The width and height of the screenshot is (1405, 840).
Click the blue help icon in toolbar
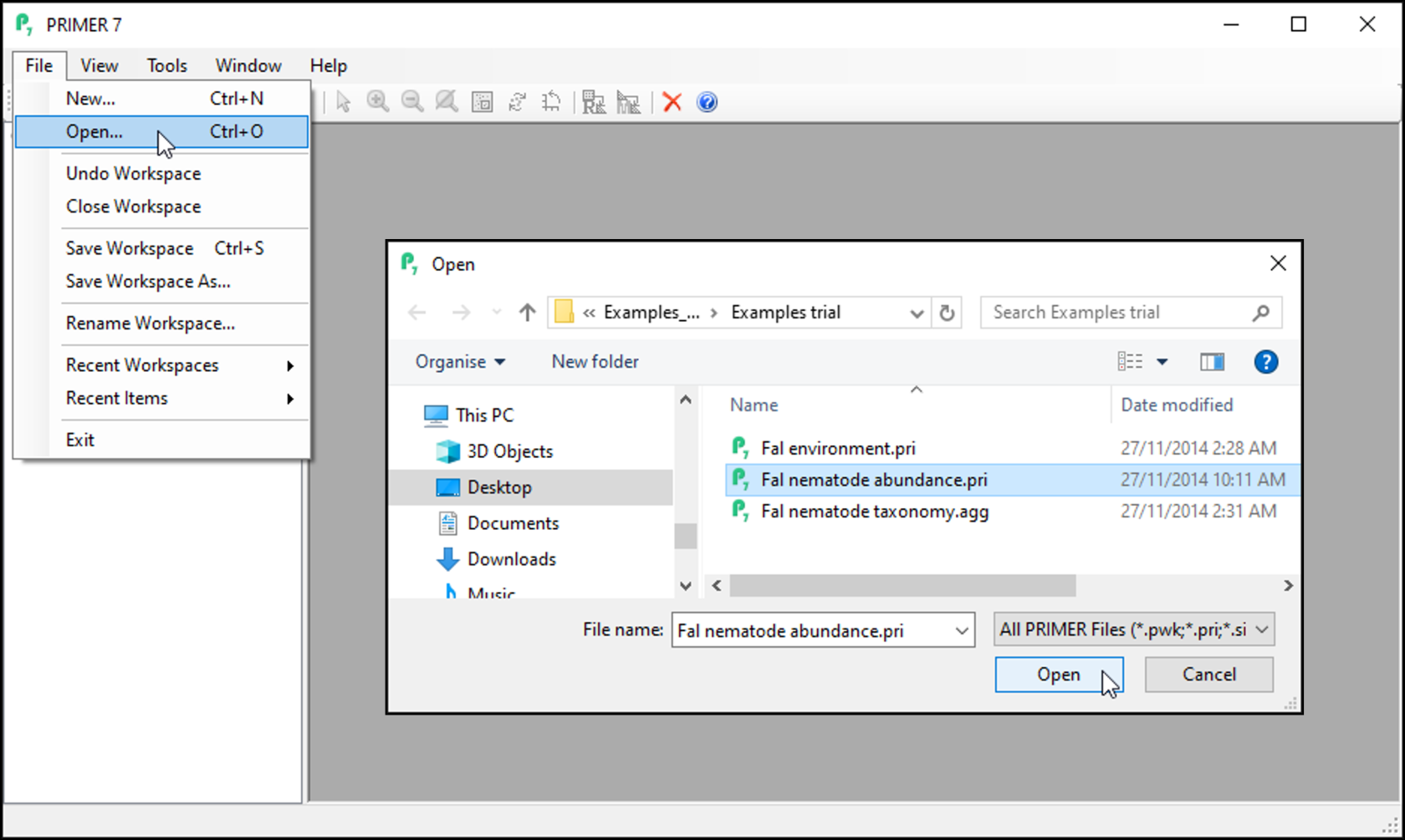(707, 102)
